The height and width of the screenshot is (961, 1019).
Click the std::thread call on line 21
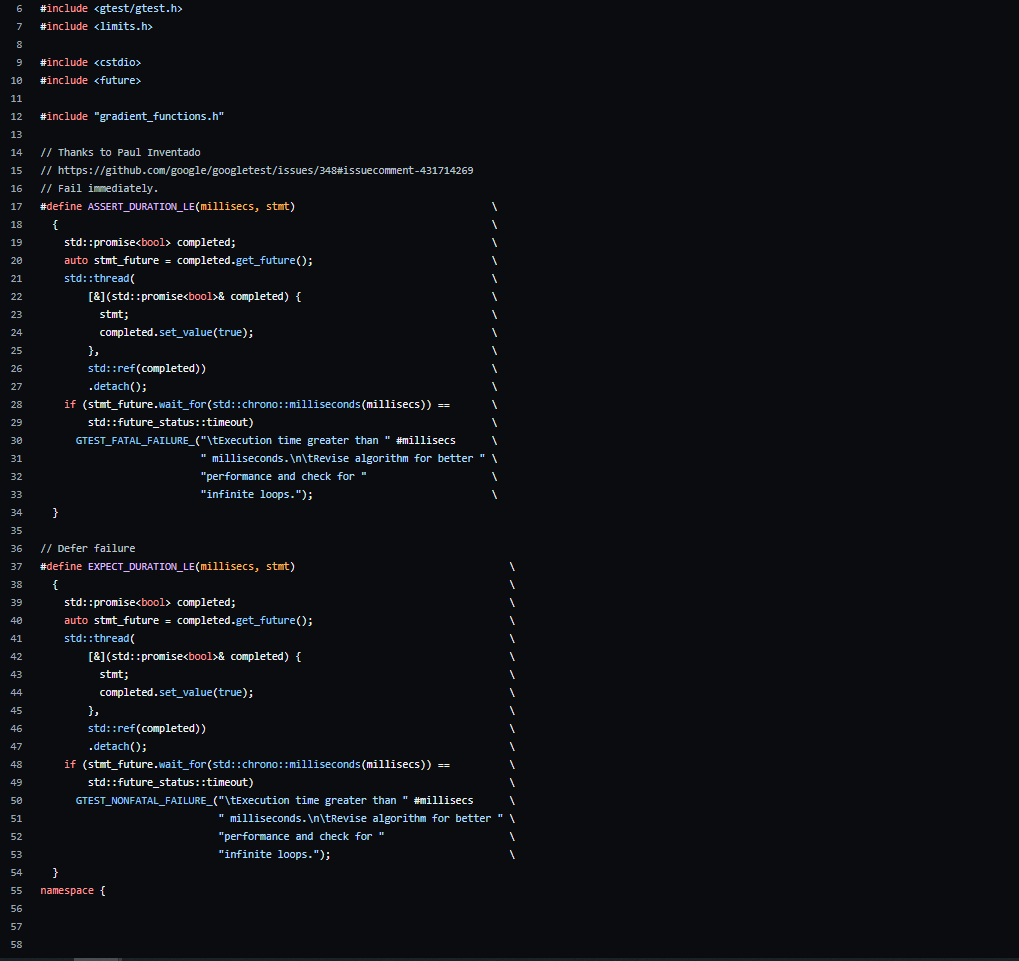pyautogui.click(x=98, y=277)
